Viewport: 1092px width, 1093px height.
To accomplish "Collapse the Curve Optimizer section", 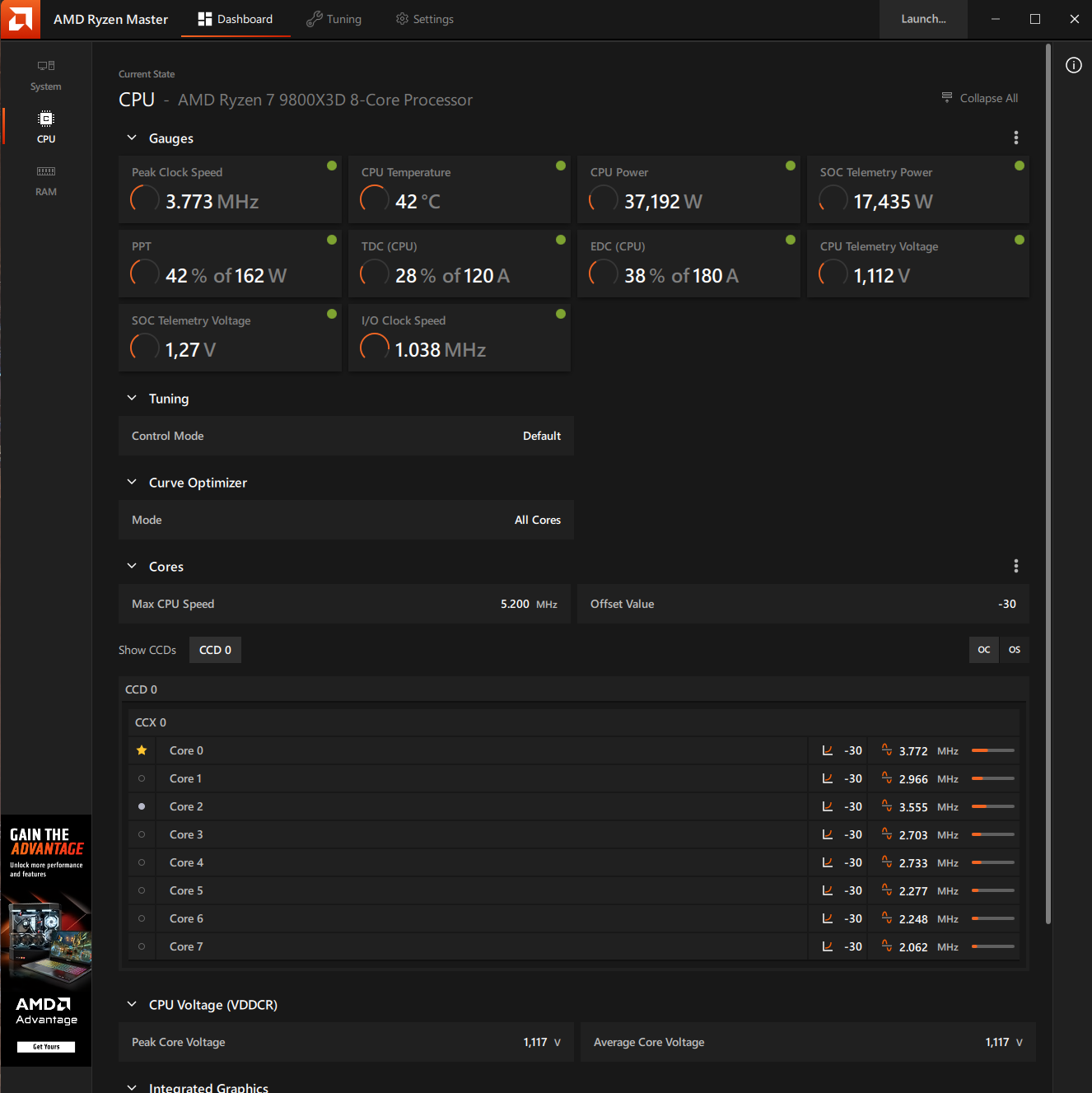I will (x=132, y=482).
